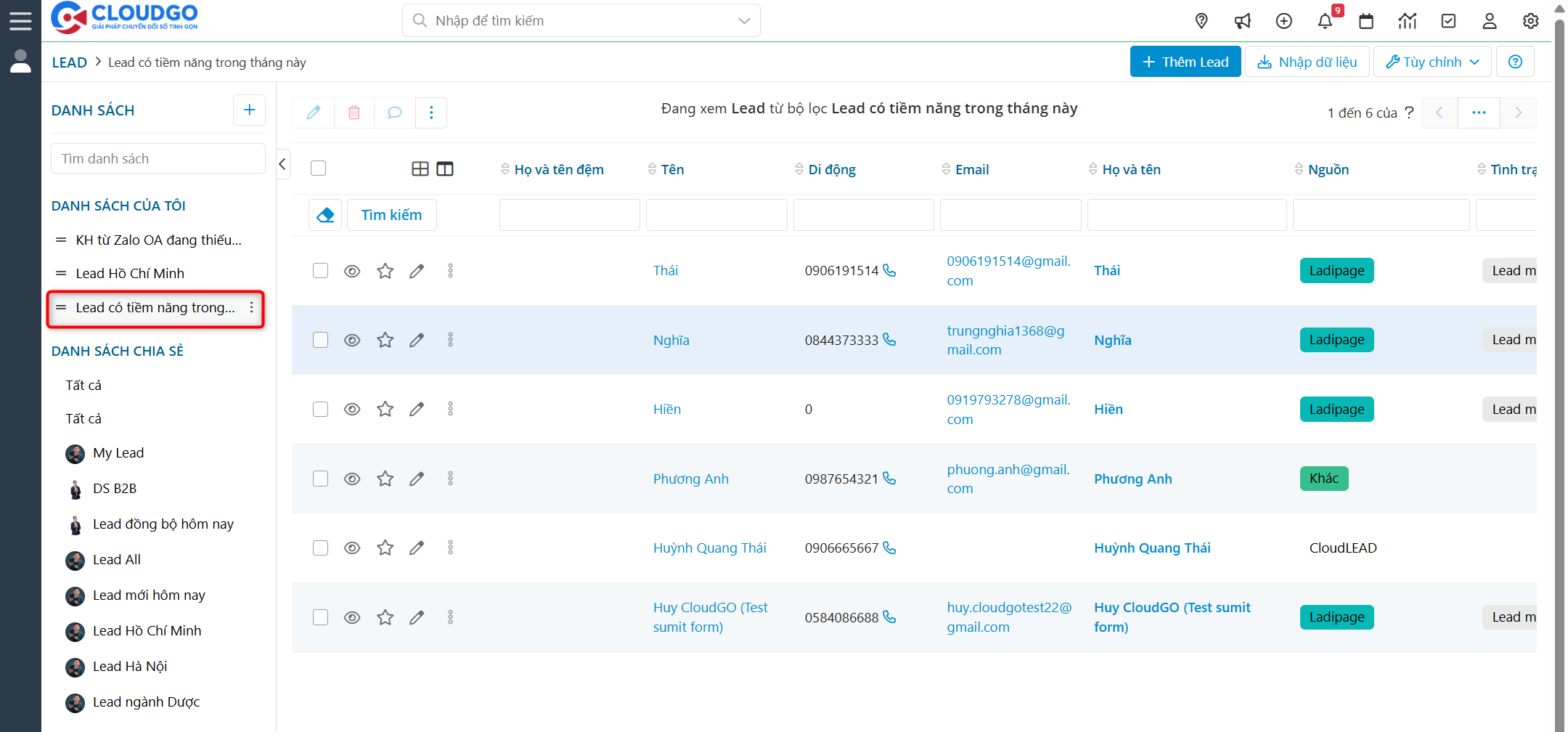Viewport: 1568px width, 732px height.
Task: Open My Lead shared list
Action: point(118,452)
